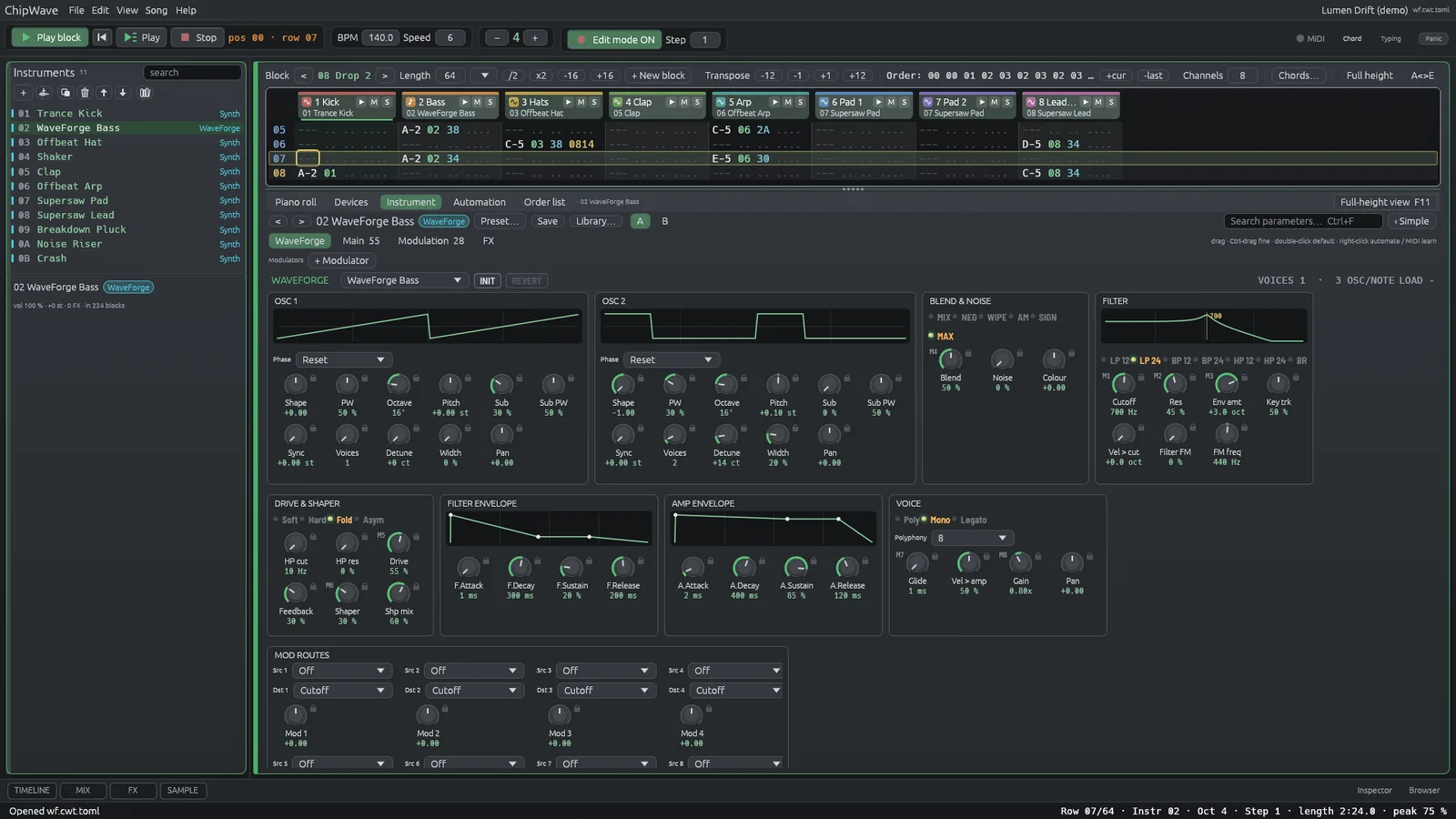Click the lock icon beside the Res knob
The height and width of the screenshot is (819, 1456).
[x=1193, y=377]
